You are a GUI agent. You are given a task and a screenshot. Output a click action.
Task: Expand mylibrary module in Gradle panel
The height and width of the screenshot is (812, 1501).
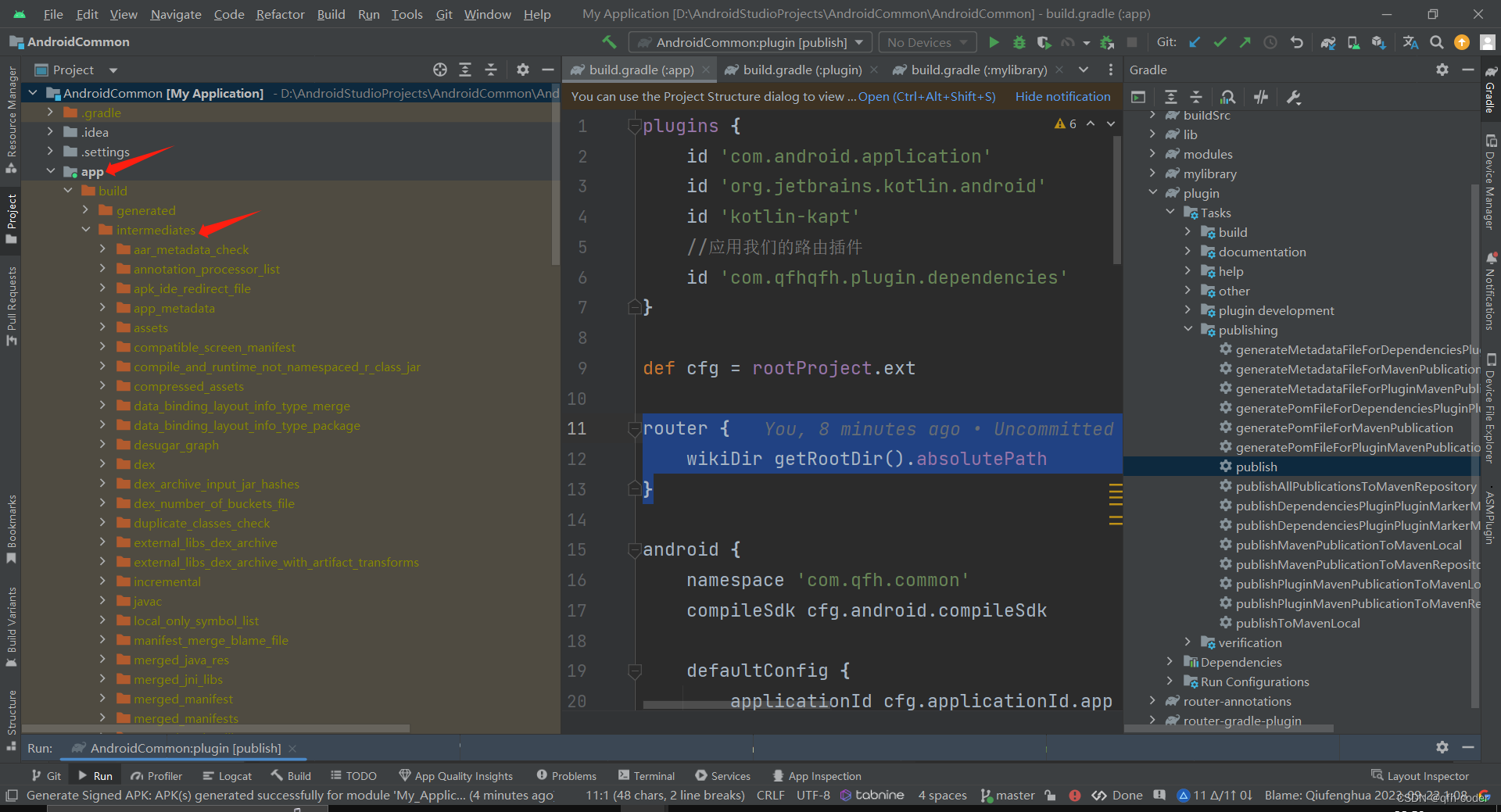pyautogui.click(x=1153, y=173)
